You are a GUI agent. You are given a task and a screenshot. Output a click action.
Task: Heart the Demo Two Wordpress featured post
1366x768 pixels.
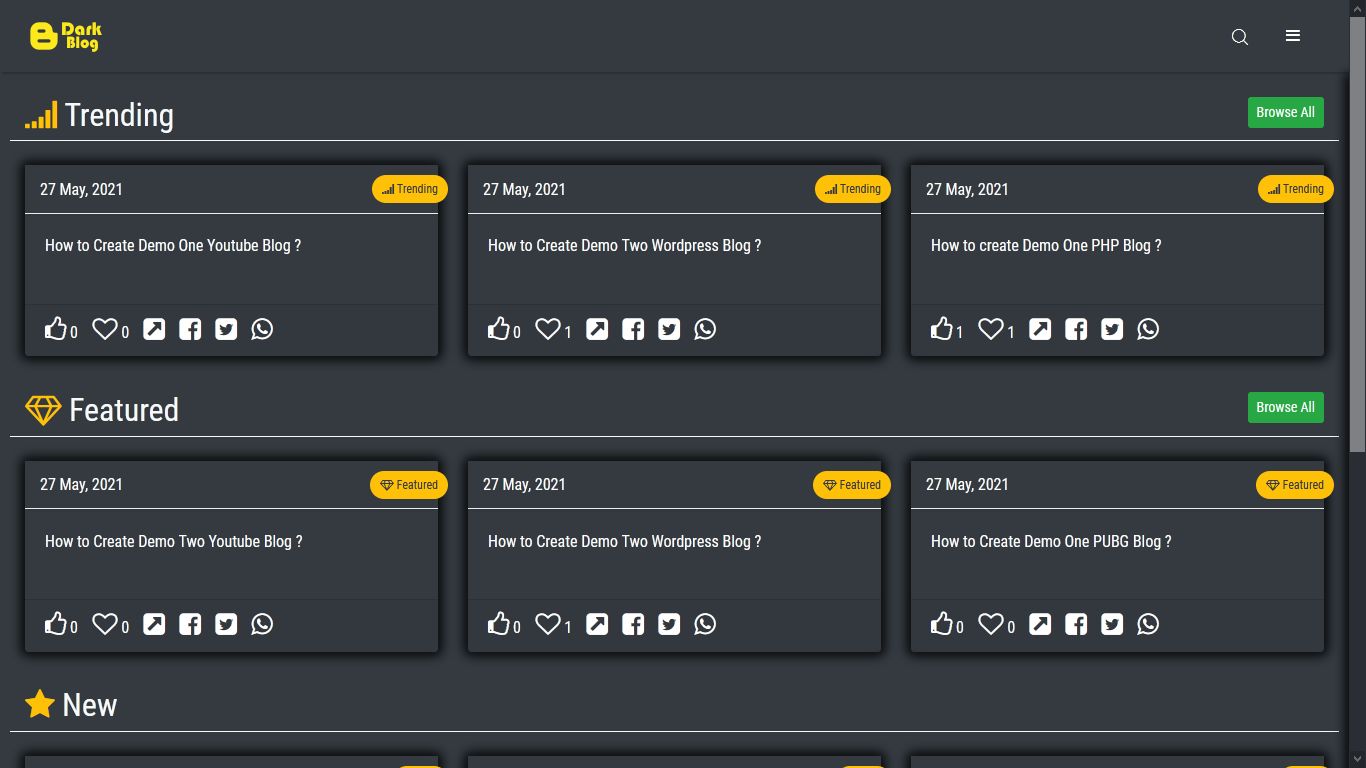coord(548,622)
